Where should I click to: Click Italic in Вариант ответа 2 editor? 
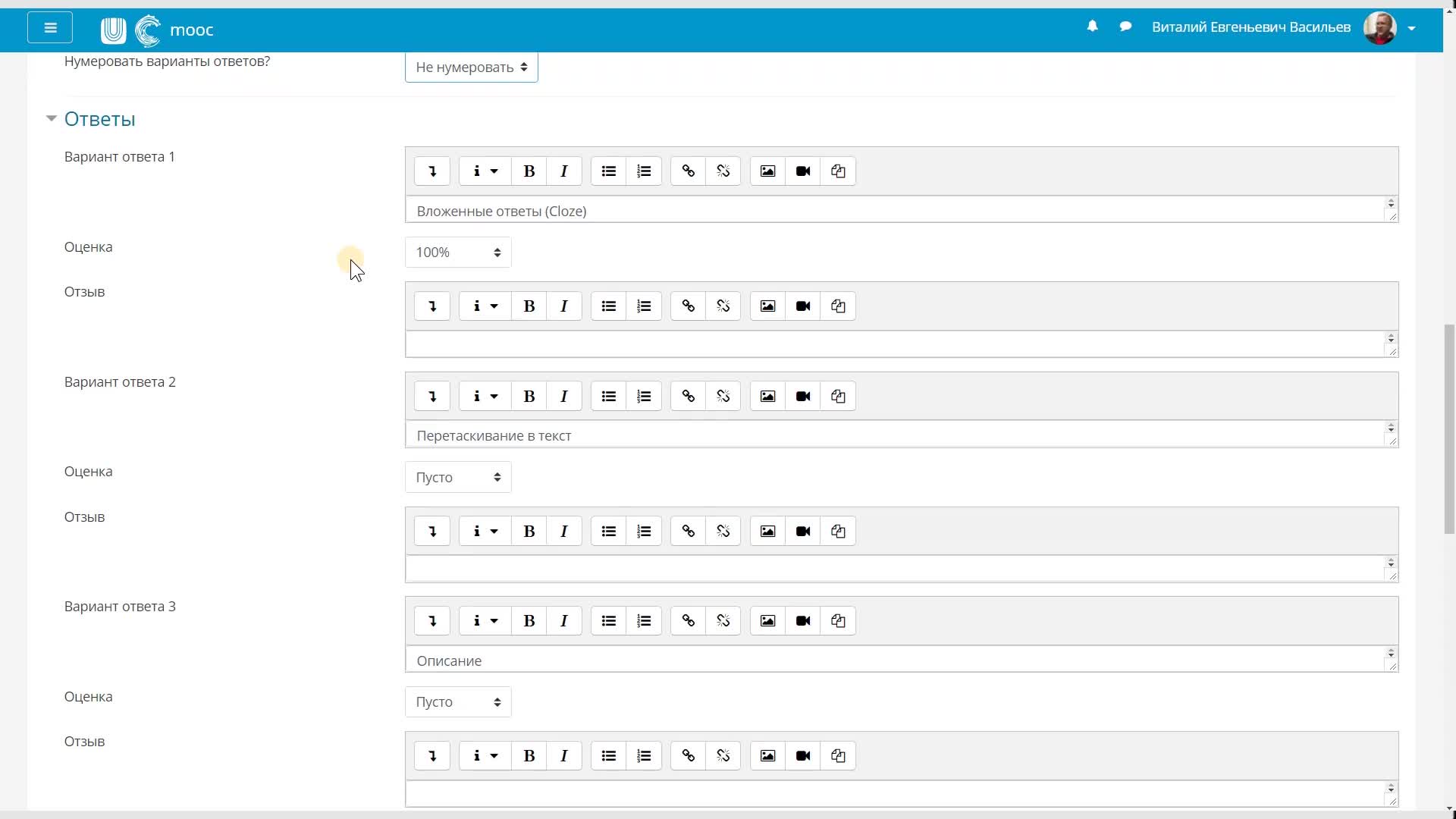[x=564, y=397]
